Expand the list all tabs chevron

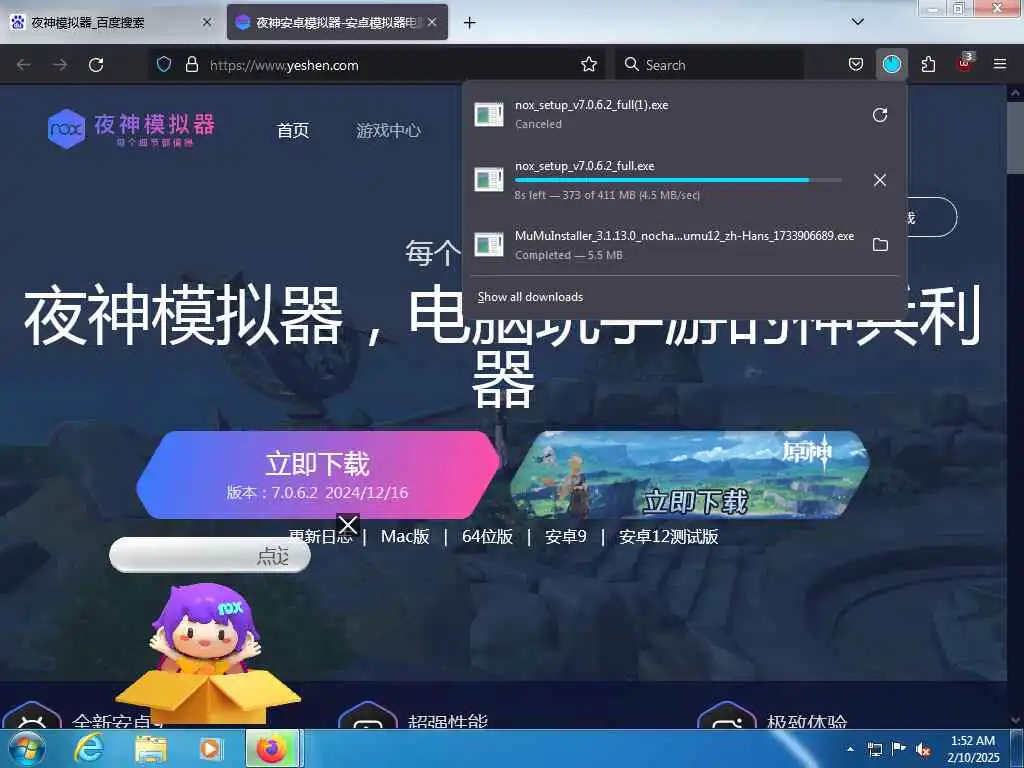click(858, 22)
